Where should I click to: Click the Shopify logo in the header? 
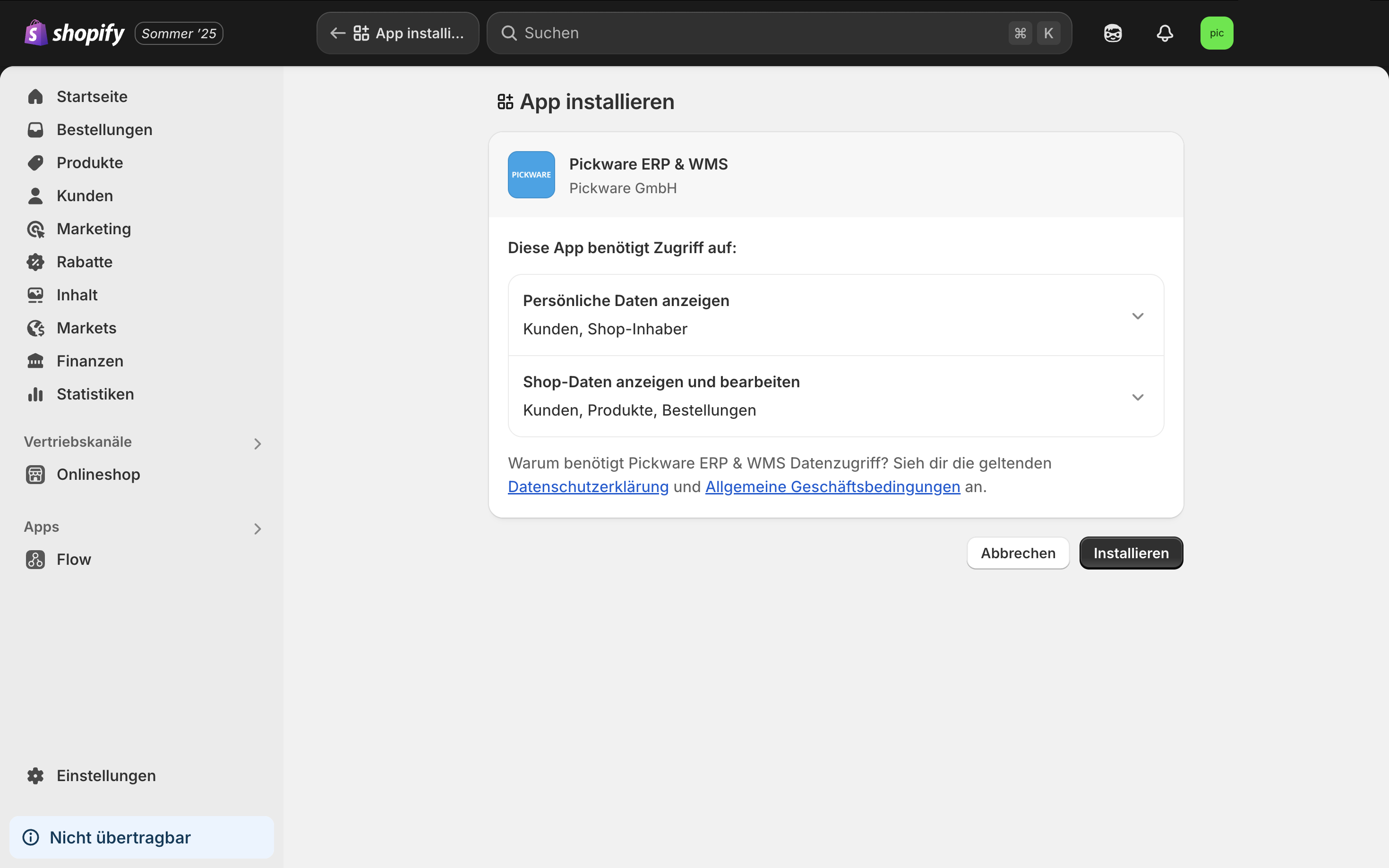[75, 34]
